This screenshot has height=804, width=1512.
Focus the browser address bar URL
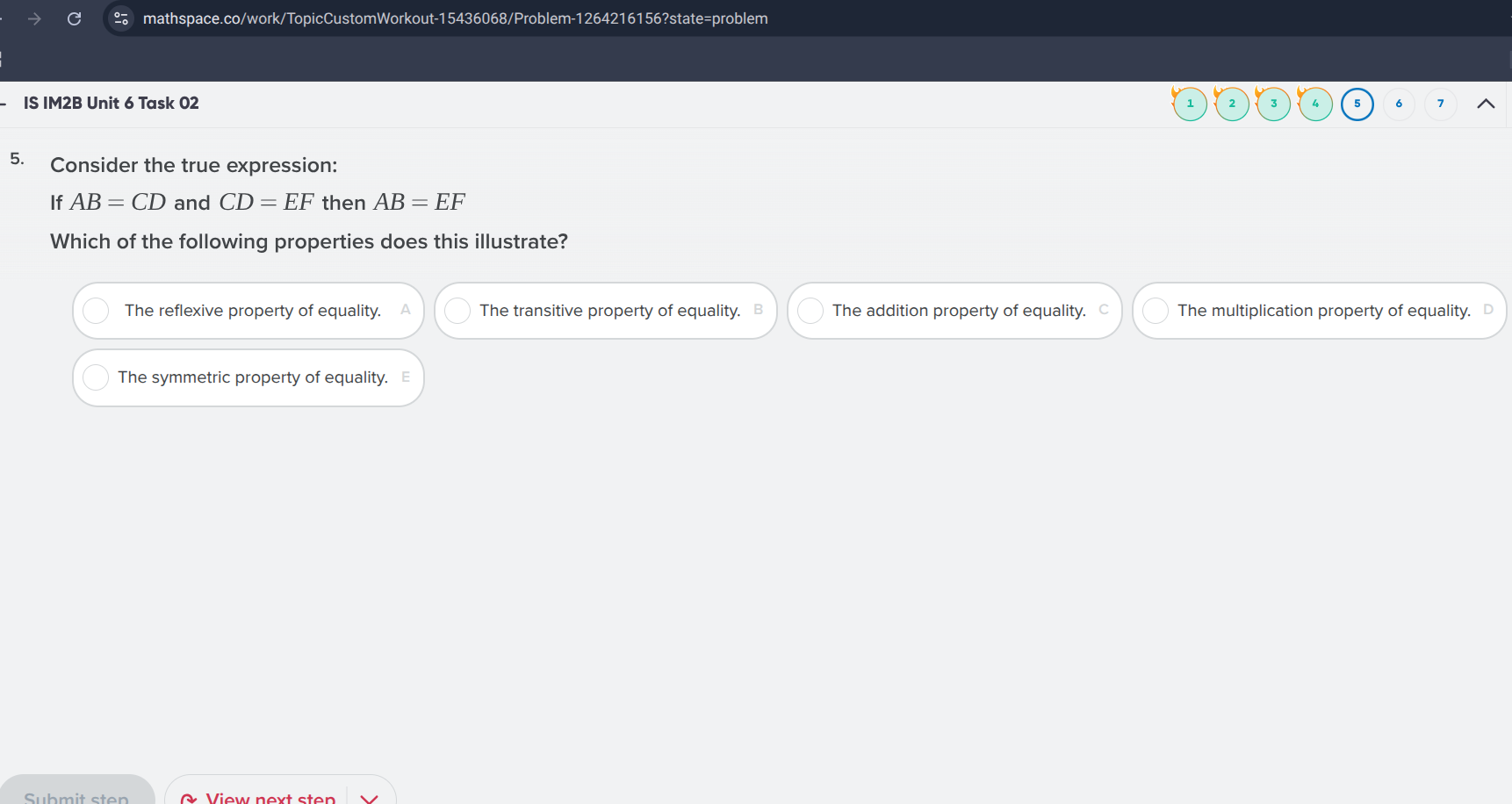pos(455,18)
